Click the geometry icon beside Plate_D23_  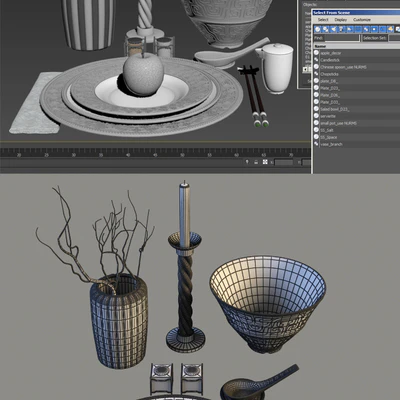[316, 88]
